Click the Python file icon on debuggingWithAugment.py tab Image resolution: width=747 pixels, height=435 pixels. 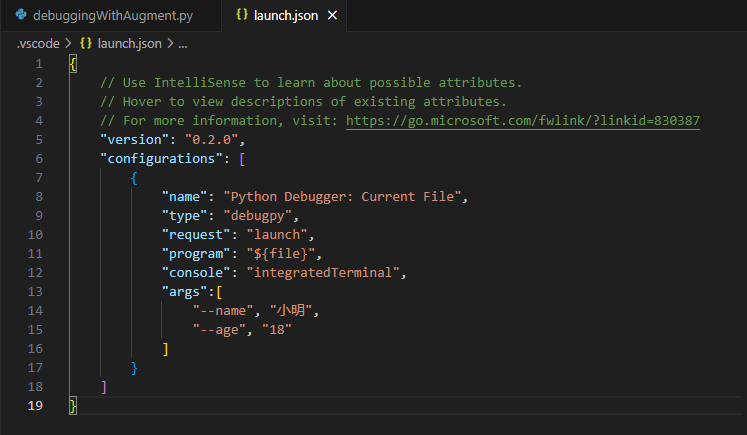21,15
